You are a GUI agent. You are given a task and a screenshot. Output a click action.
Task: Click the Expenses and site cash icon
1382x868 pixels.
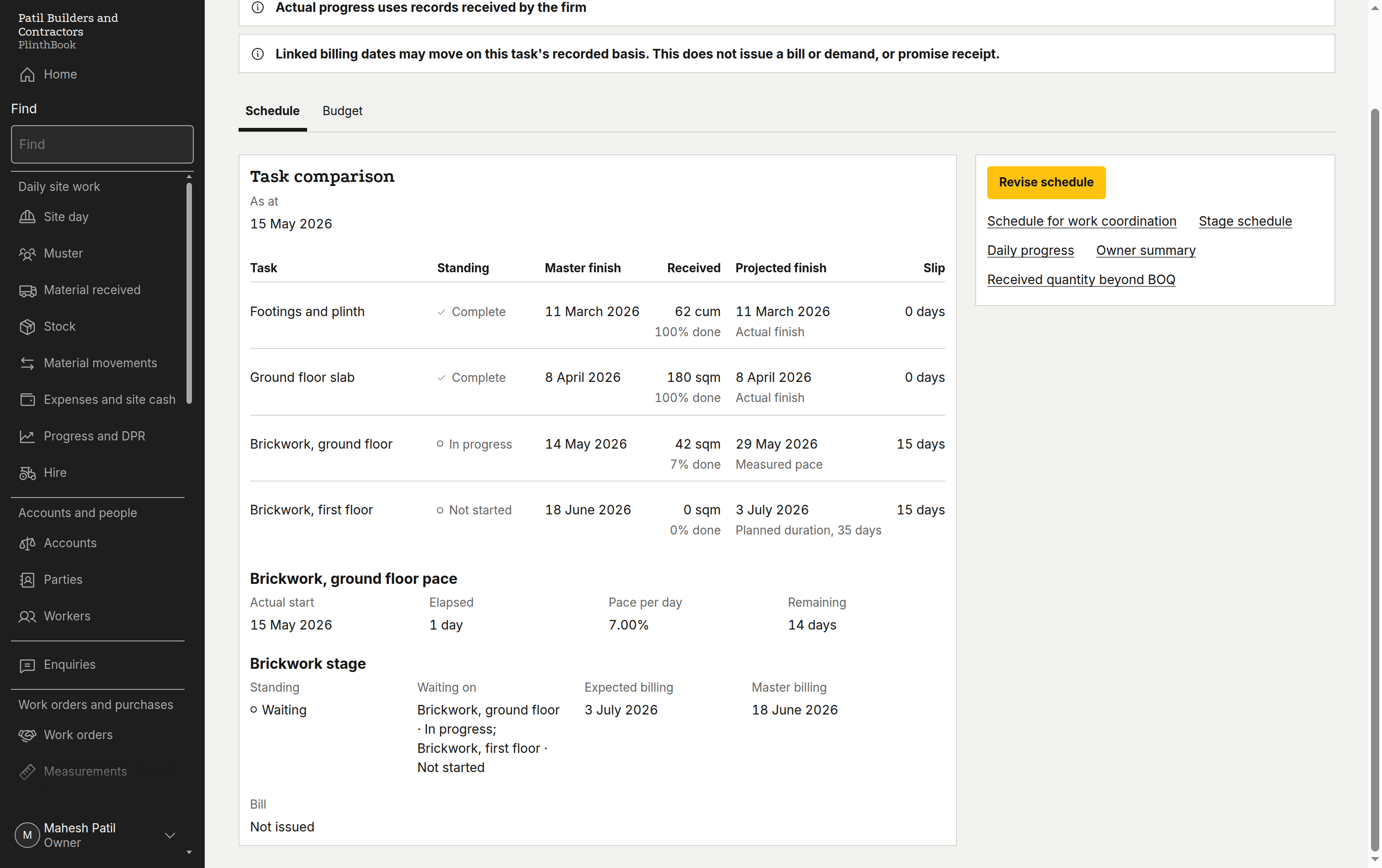tap(27, 400)
